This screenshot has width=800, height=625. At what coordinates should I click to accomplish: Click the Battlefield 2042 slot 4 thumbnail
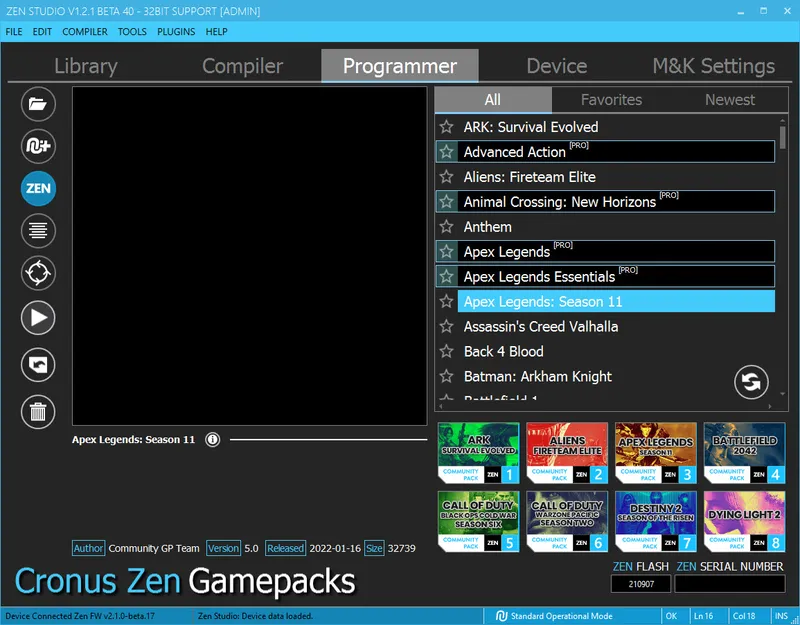coord(744,453)
